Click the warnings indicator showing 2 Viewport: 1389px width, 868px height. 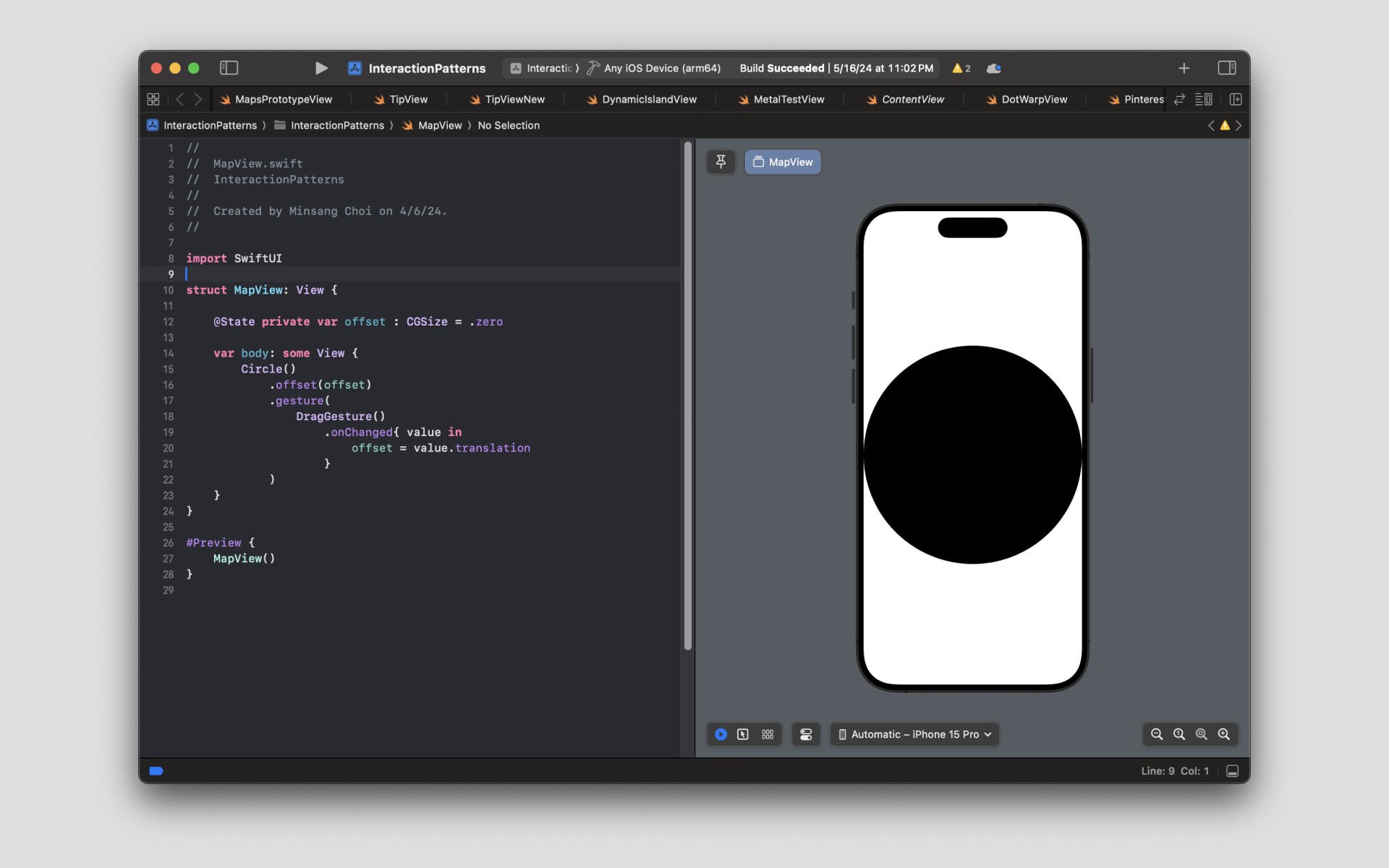[x=961, y=68]
